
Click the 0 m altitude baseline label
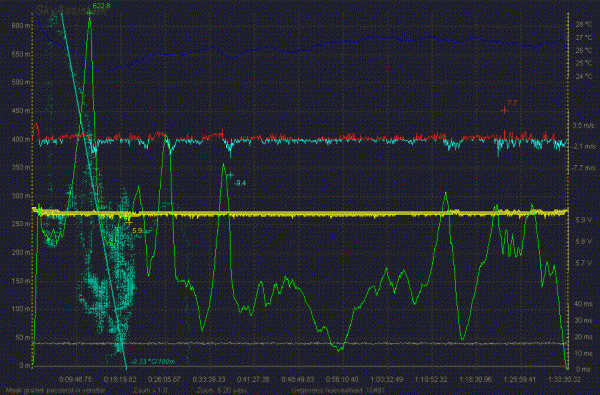(24, 366)
